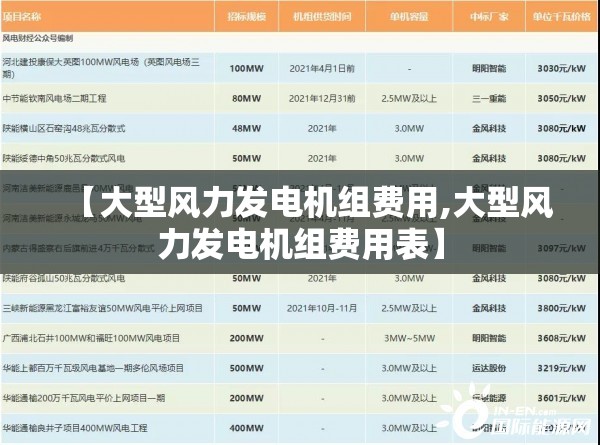Click the 100MW scale cell

click(246, 68)
